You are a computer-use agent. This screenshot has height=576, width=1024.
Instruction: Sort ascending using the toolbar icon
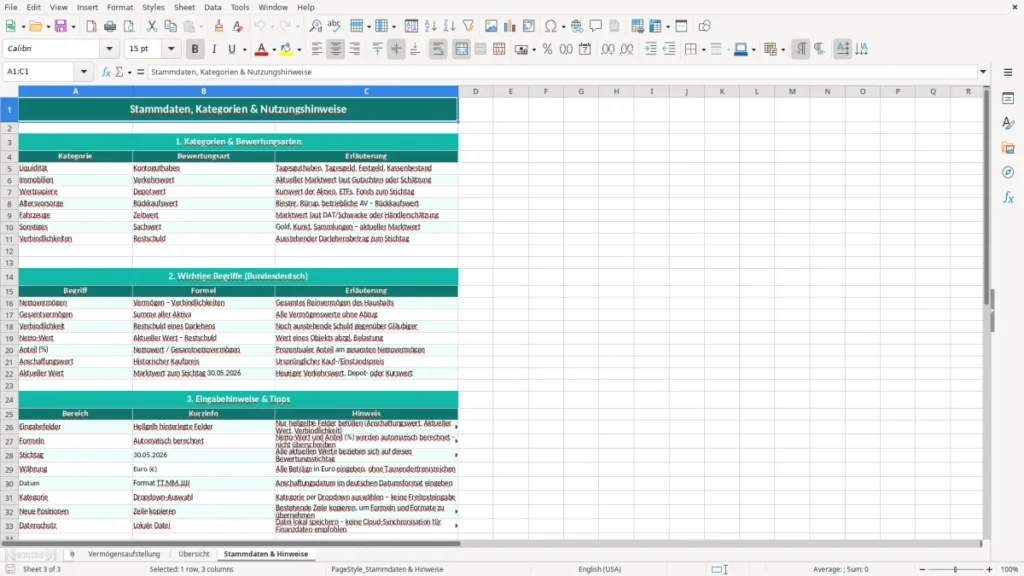[430, 26]
